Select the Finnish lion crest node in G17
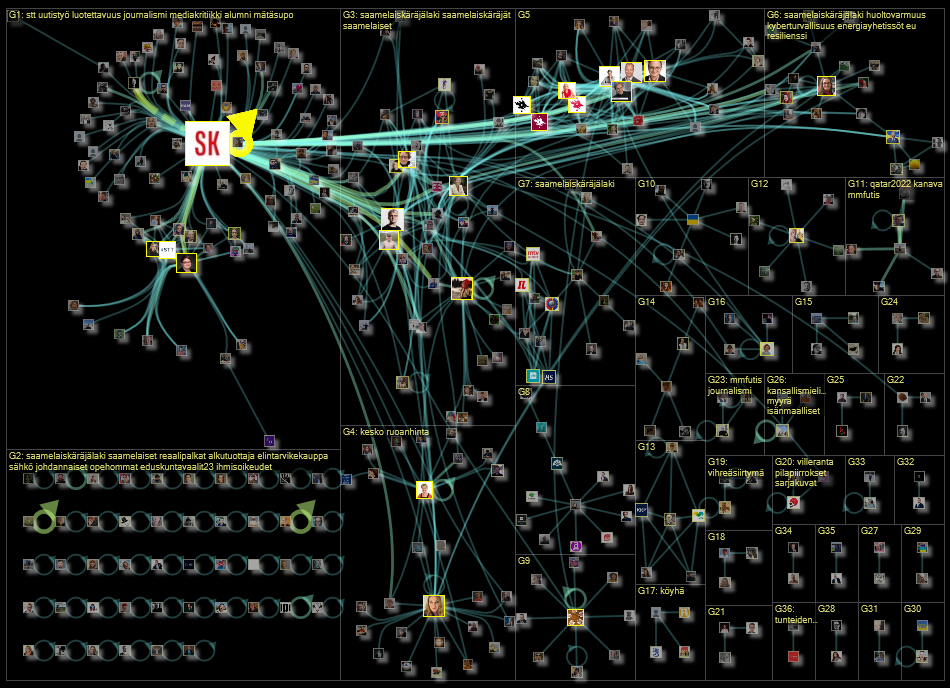 coord(656,652)
